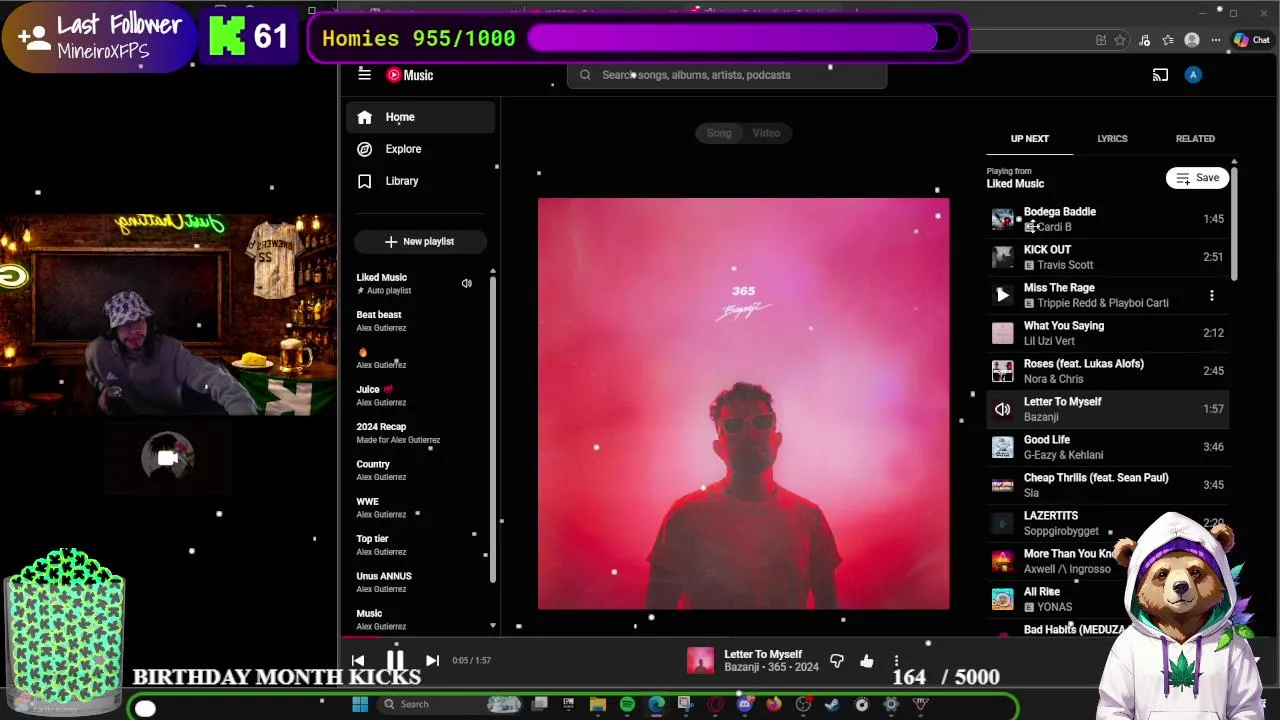1280x720 pixels.
Task: Click the Edge Copilot Chat button
Action: tap(1252, 40)
